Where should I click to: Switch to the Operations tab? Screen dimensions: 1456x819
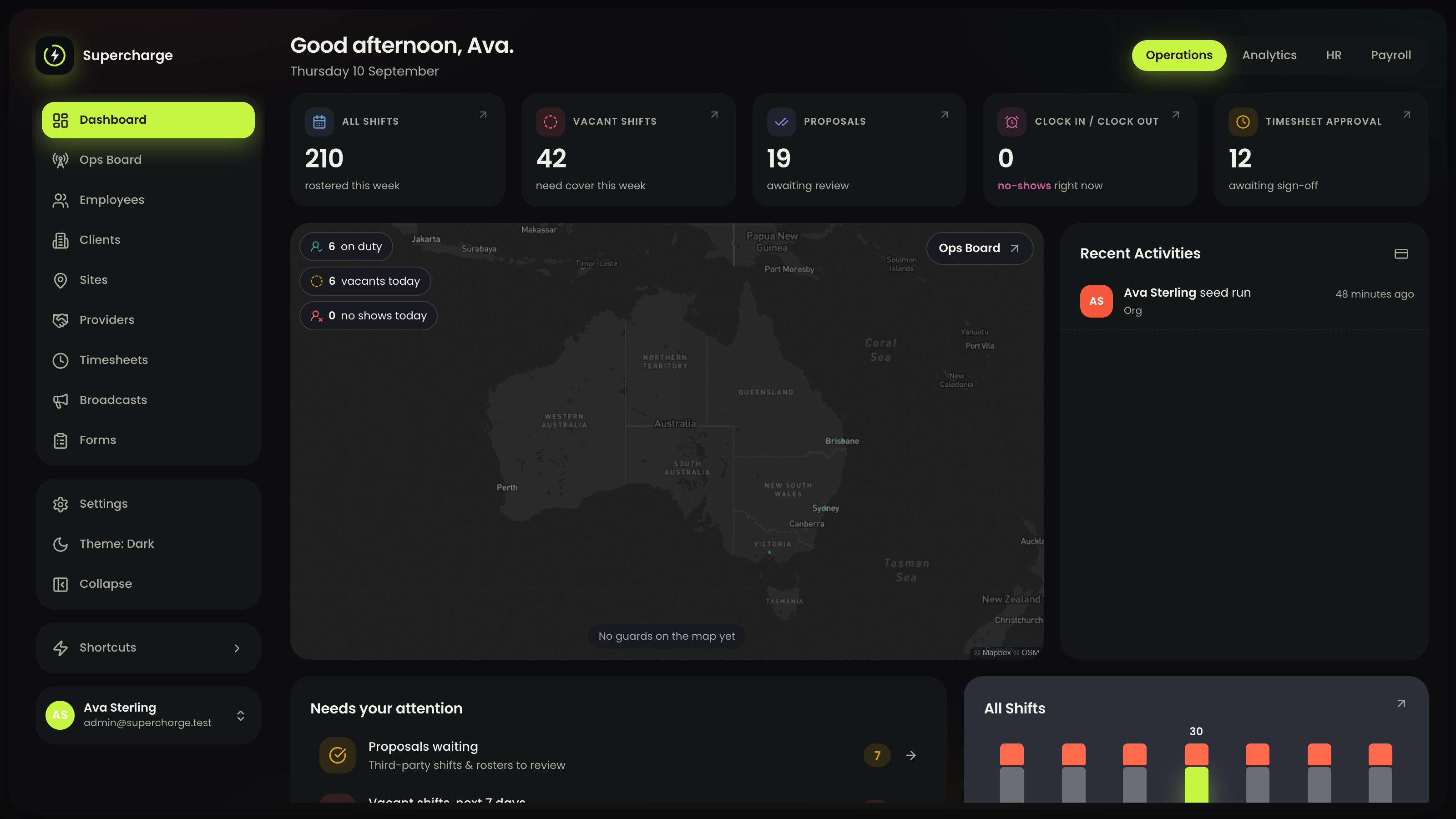click(1178, 56)
